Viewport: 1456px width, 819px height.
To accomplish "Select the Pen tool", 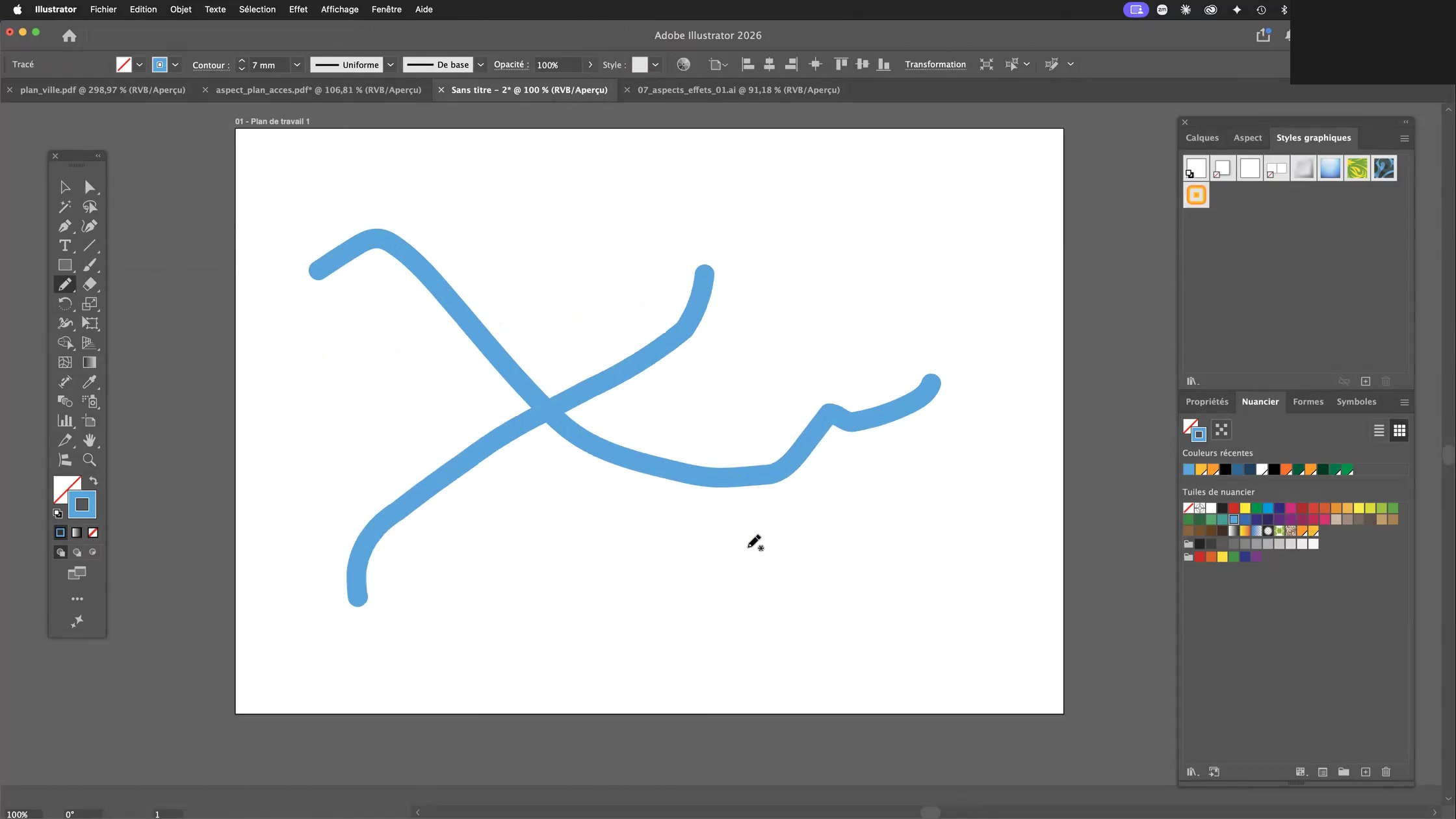I will pos(65,226).
